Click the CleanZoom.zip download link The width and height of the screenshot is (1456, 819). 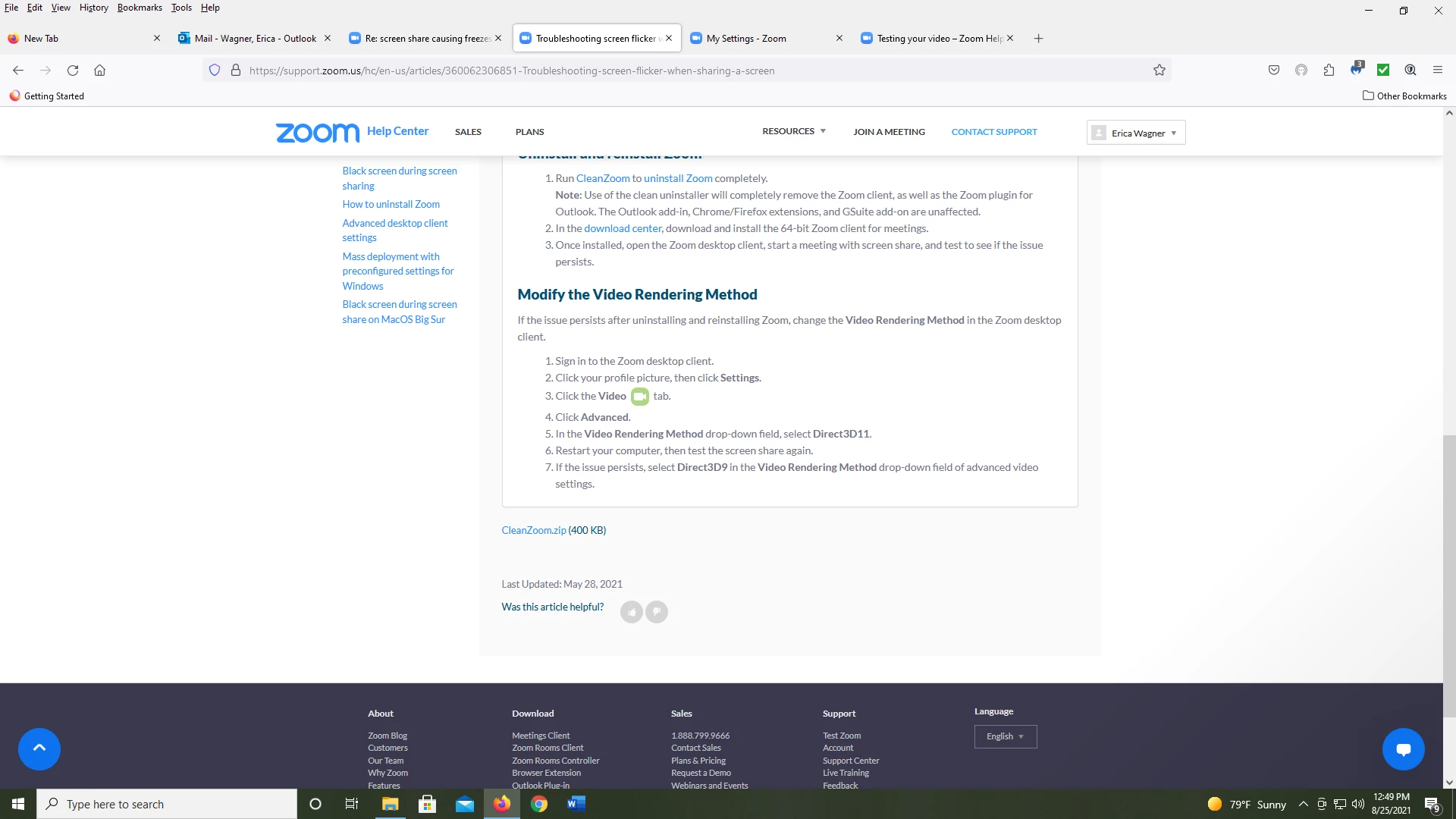533,530
